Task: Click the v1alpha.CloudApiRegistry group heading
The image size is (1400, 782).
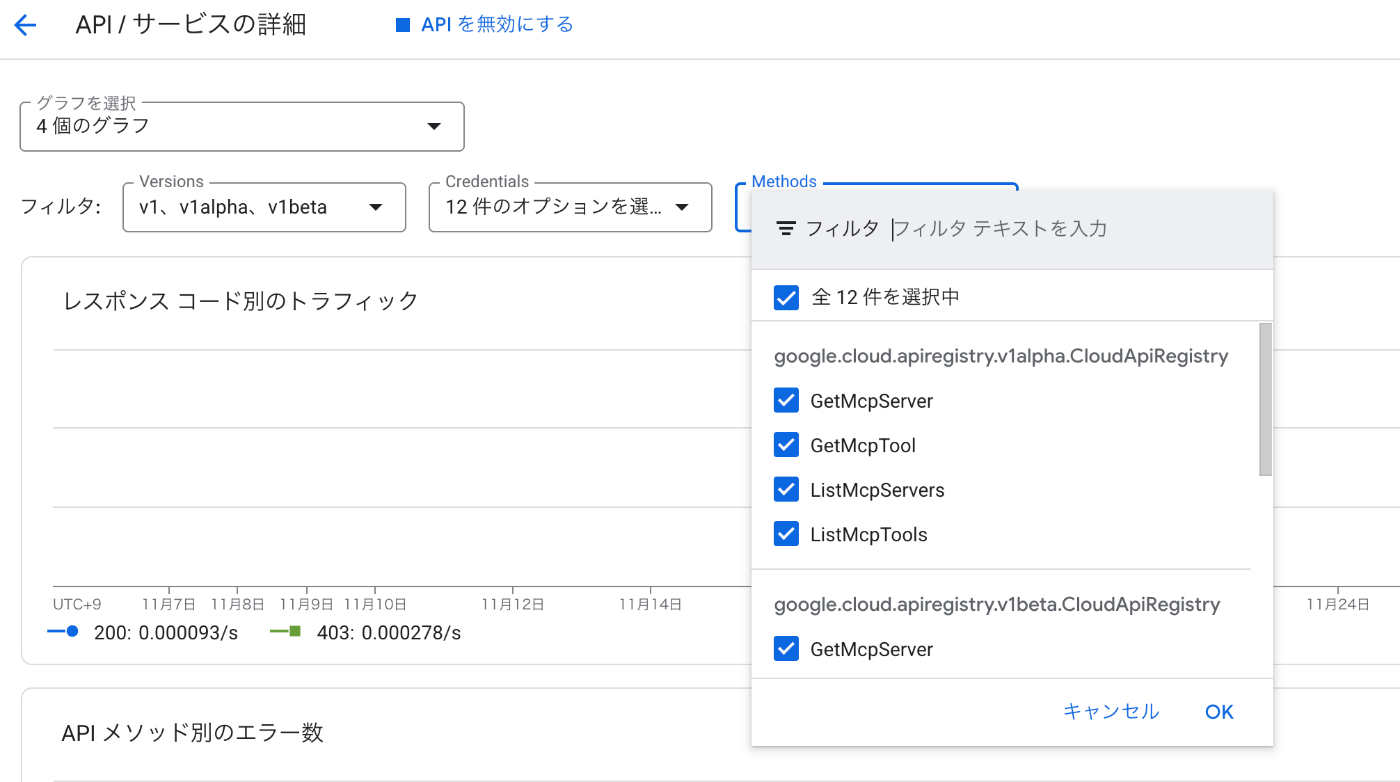Action: point(1001,356)
